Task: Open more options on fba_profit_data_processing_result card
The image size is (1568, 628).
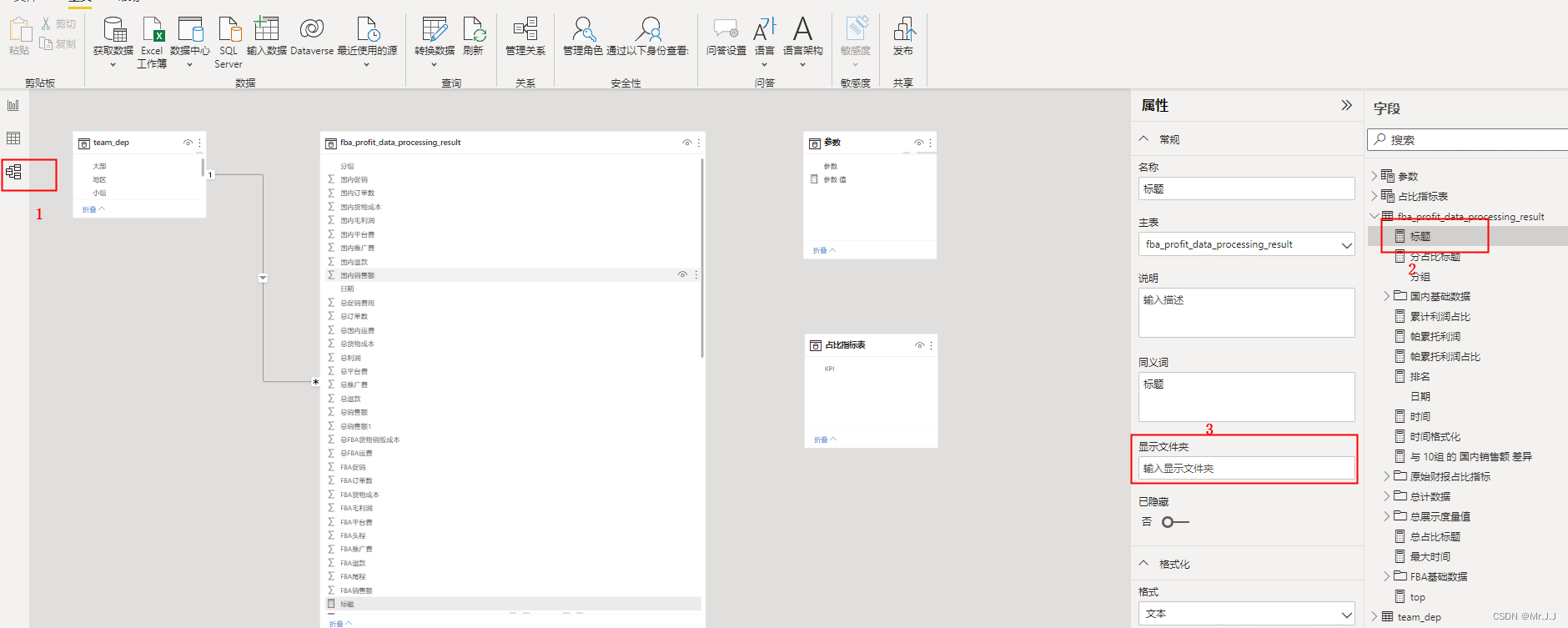Action: pos(699,143)
